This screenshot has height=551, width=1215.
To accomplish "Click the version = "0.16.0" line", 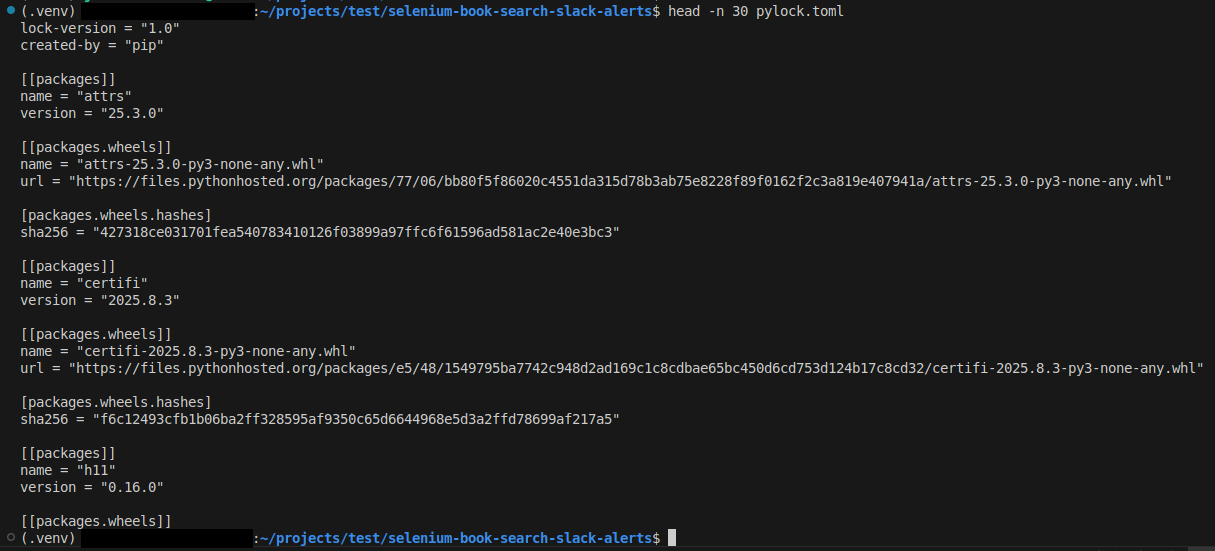I will 92,487.
